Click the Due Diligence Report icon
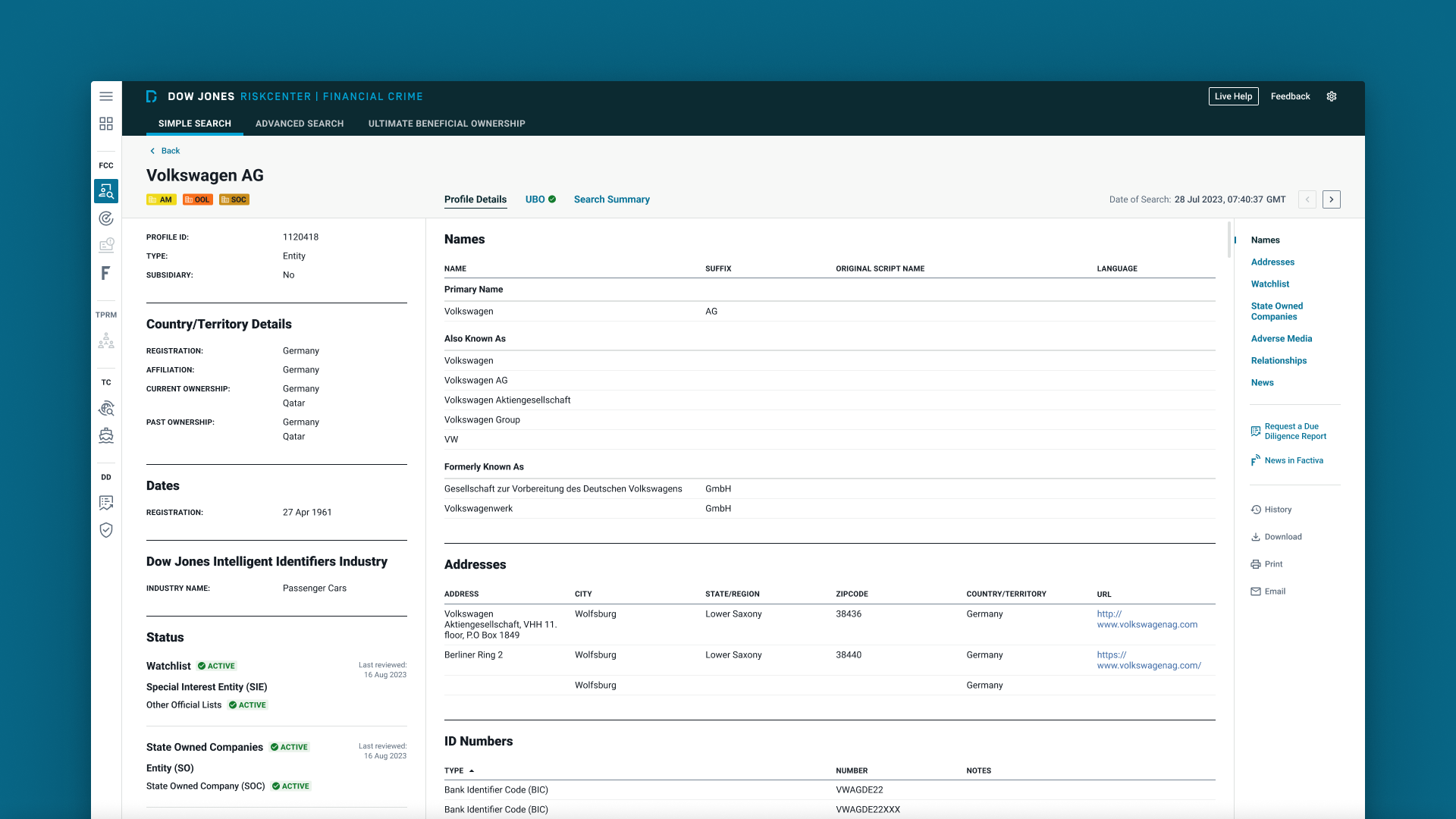The width and height of the screenshot is (1456, 819). click(1256, 431)
